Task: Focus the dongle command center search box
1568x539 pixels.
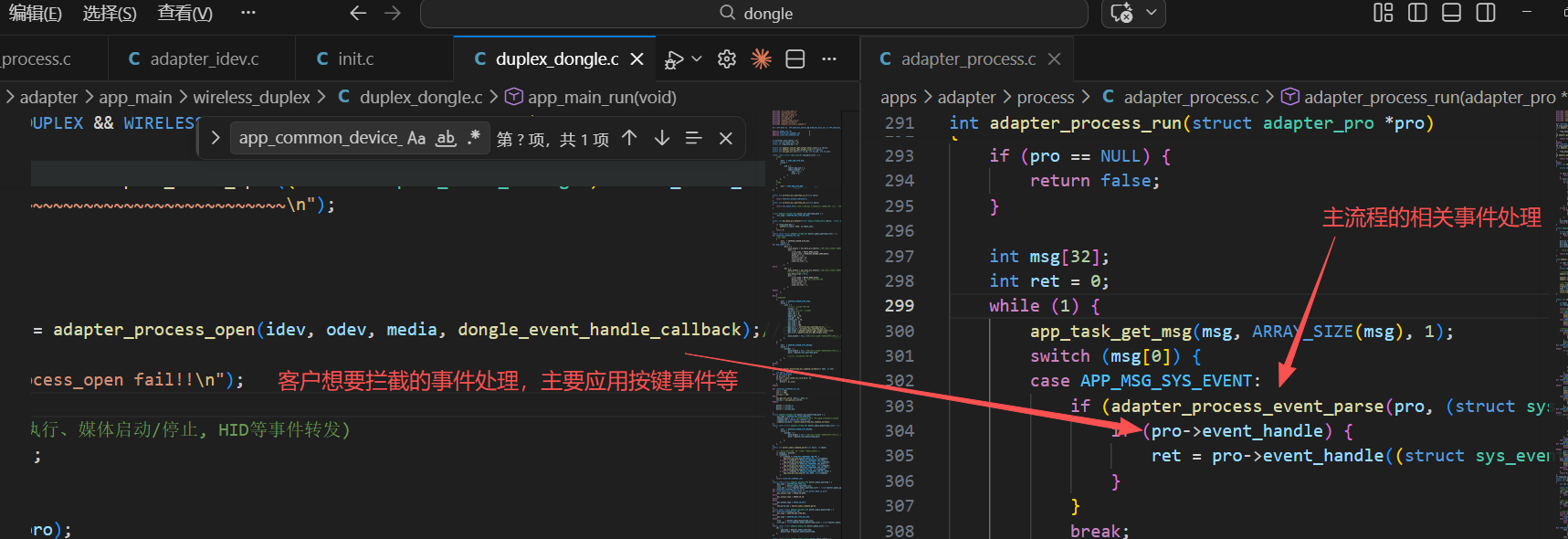Action: click(x=754, y=14)
